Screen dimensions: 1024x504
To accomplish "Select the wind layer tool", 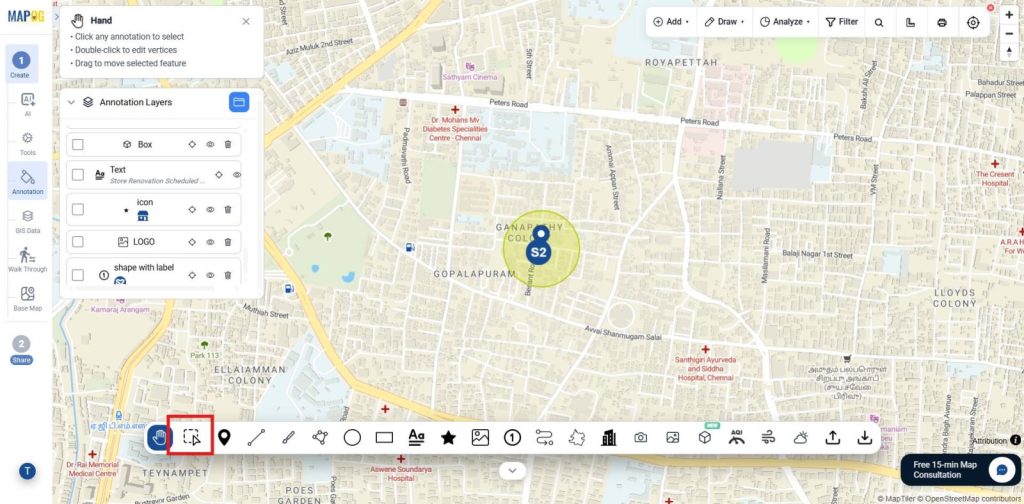I will tap(769, 437).
